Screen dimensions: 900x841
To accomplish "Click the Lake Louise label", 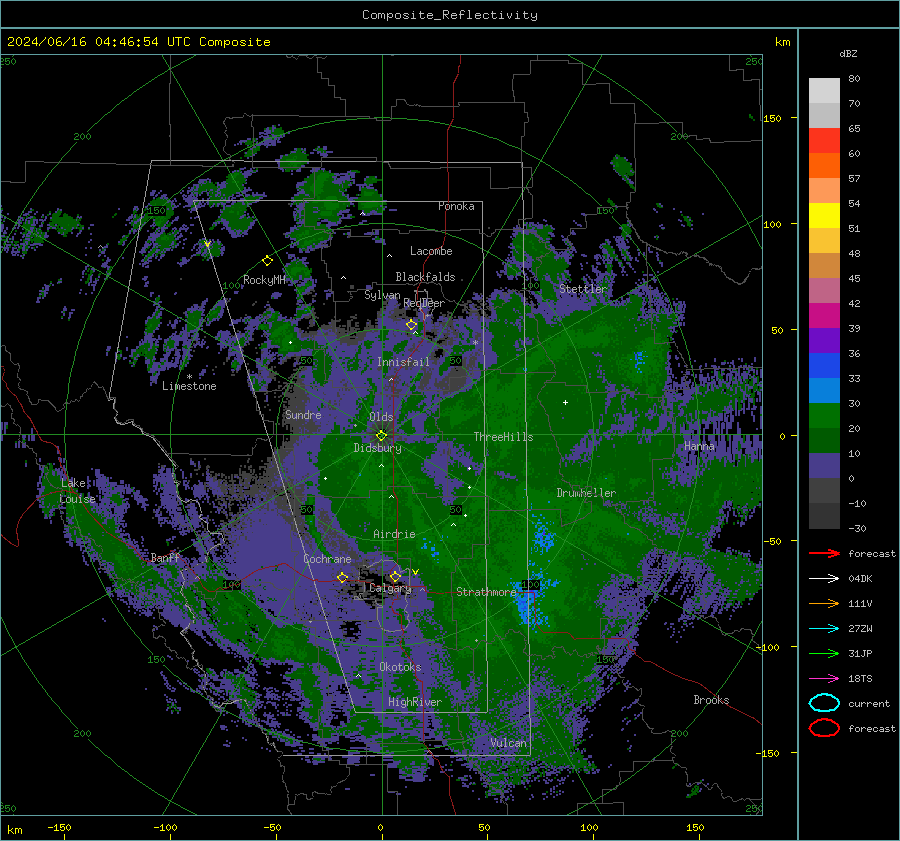I will click(78, 491).
